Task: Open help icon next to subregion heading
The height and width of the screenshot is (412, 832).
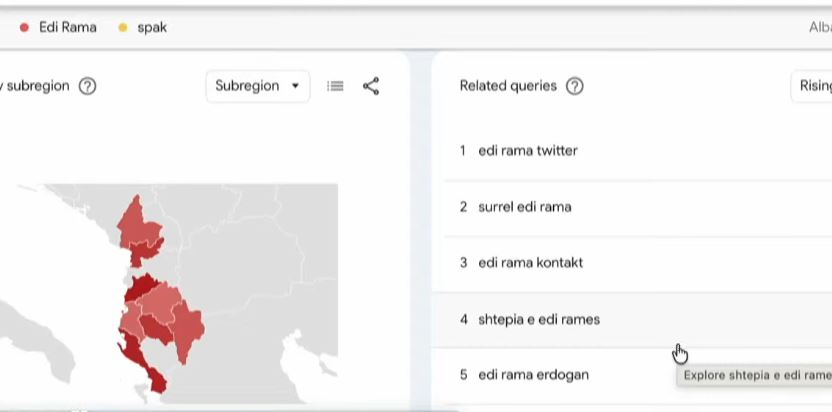Action: [87, 86]
